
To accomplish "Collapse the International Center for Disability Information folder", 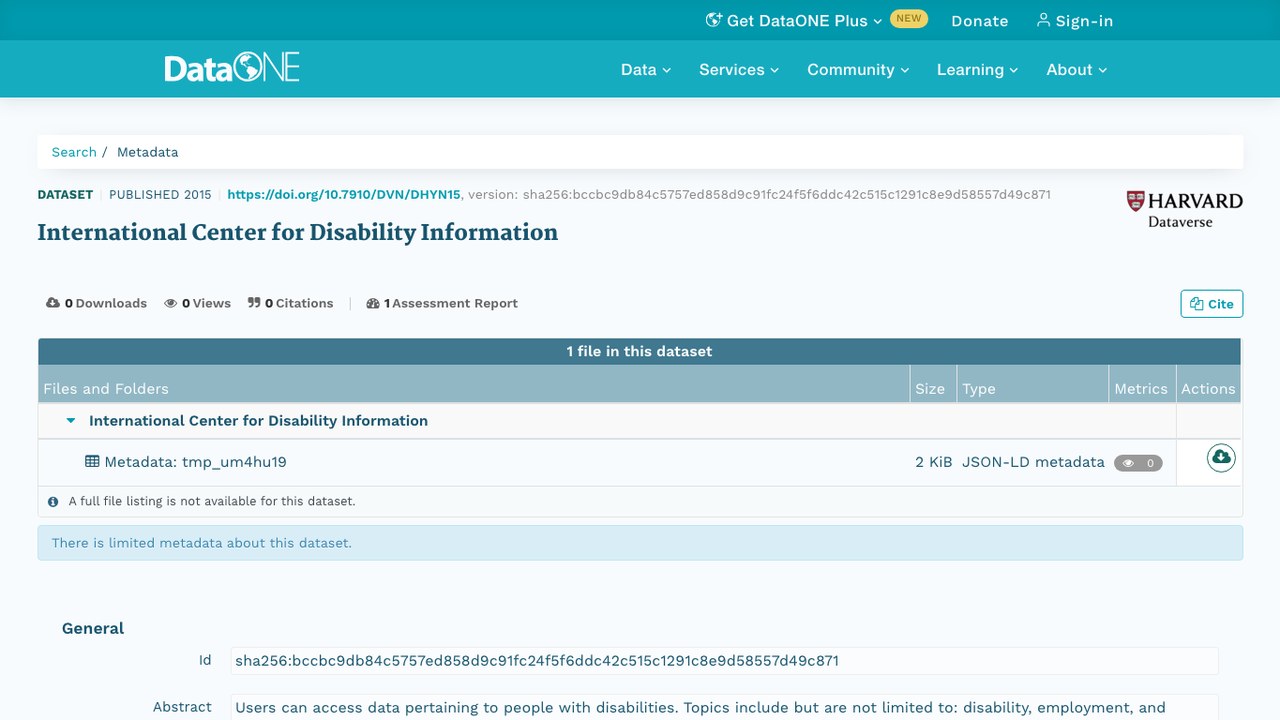I will tap(71, 421).
